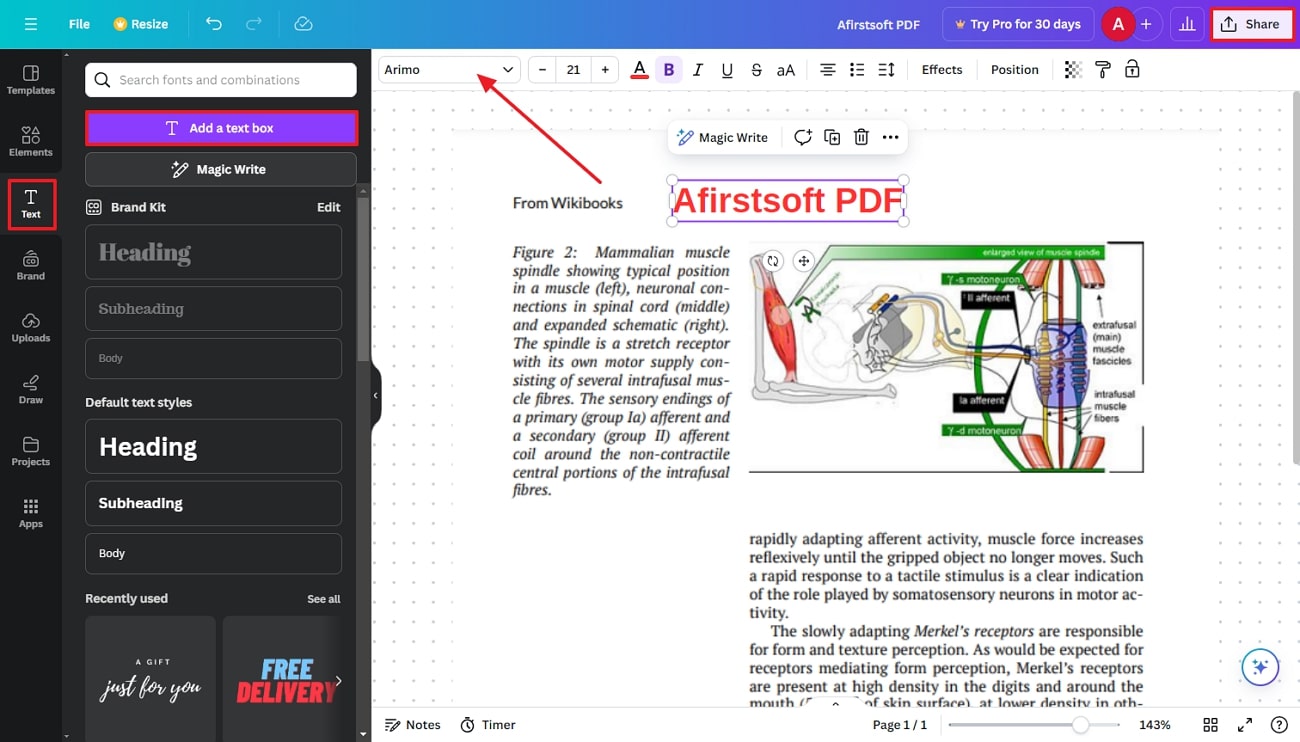Add a comment to the selection
This screenshot has height=742, width=1300.
pyautogui.click(x=802, y=137)
